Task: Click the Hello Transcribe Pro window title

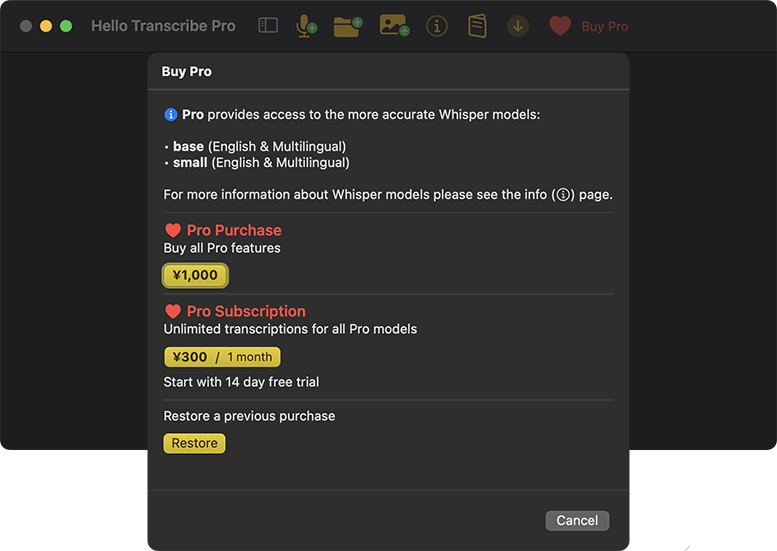Action: 163,26
